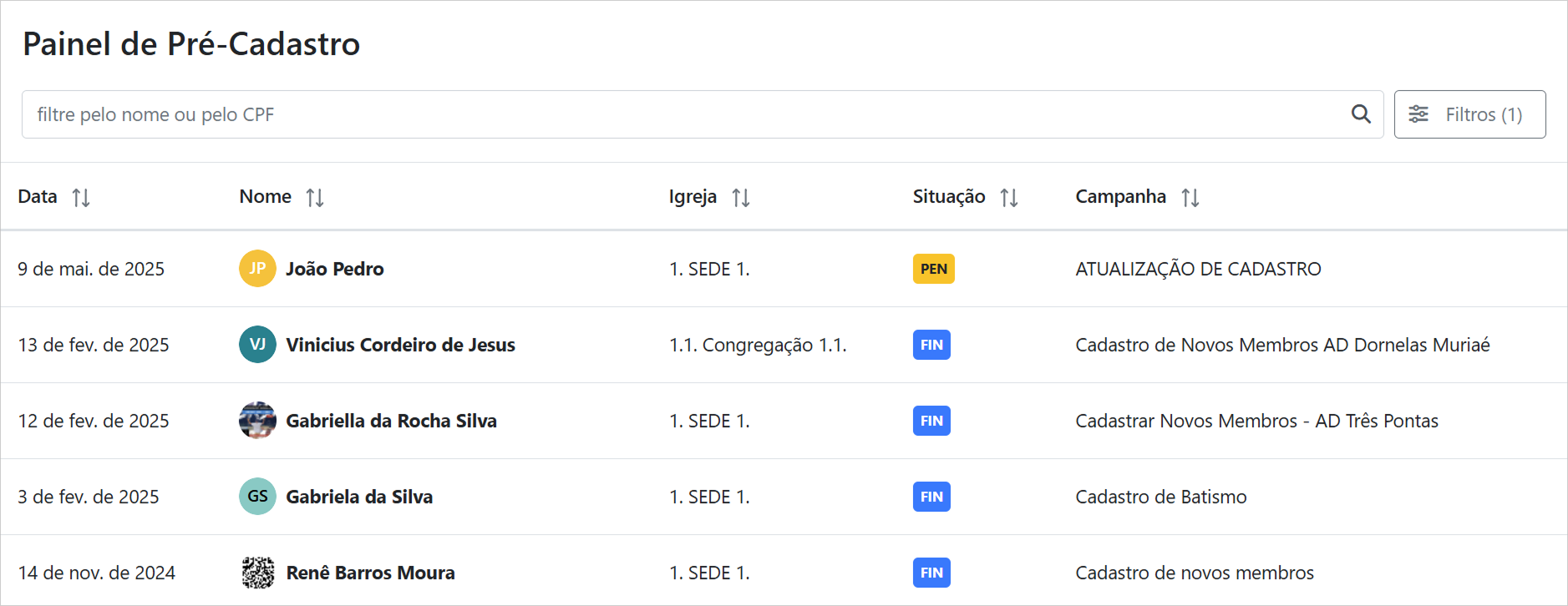Click João Pedro's JP avatar
Screen dimensions: 1568x606
coord(257,269)
